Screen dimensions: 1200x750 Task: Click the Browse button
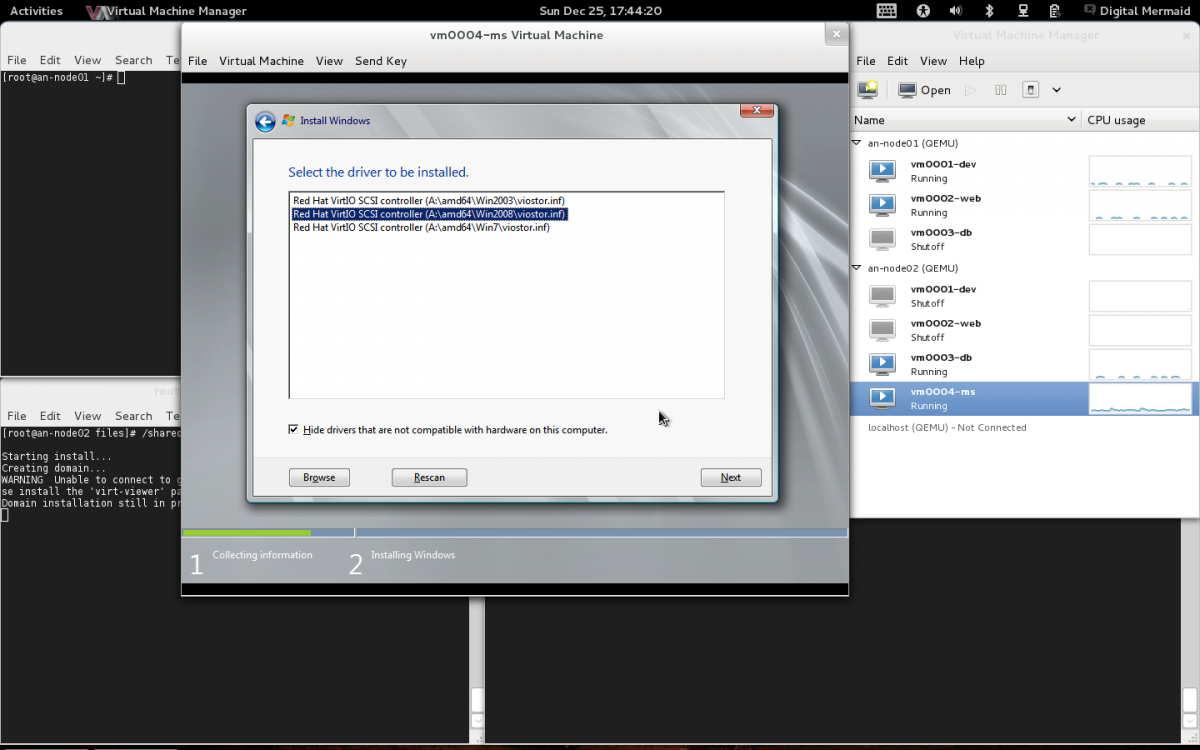point(319,477)
